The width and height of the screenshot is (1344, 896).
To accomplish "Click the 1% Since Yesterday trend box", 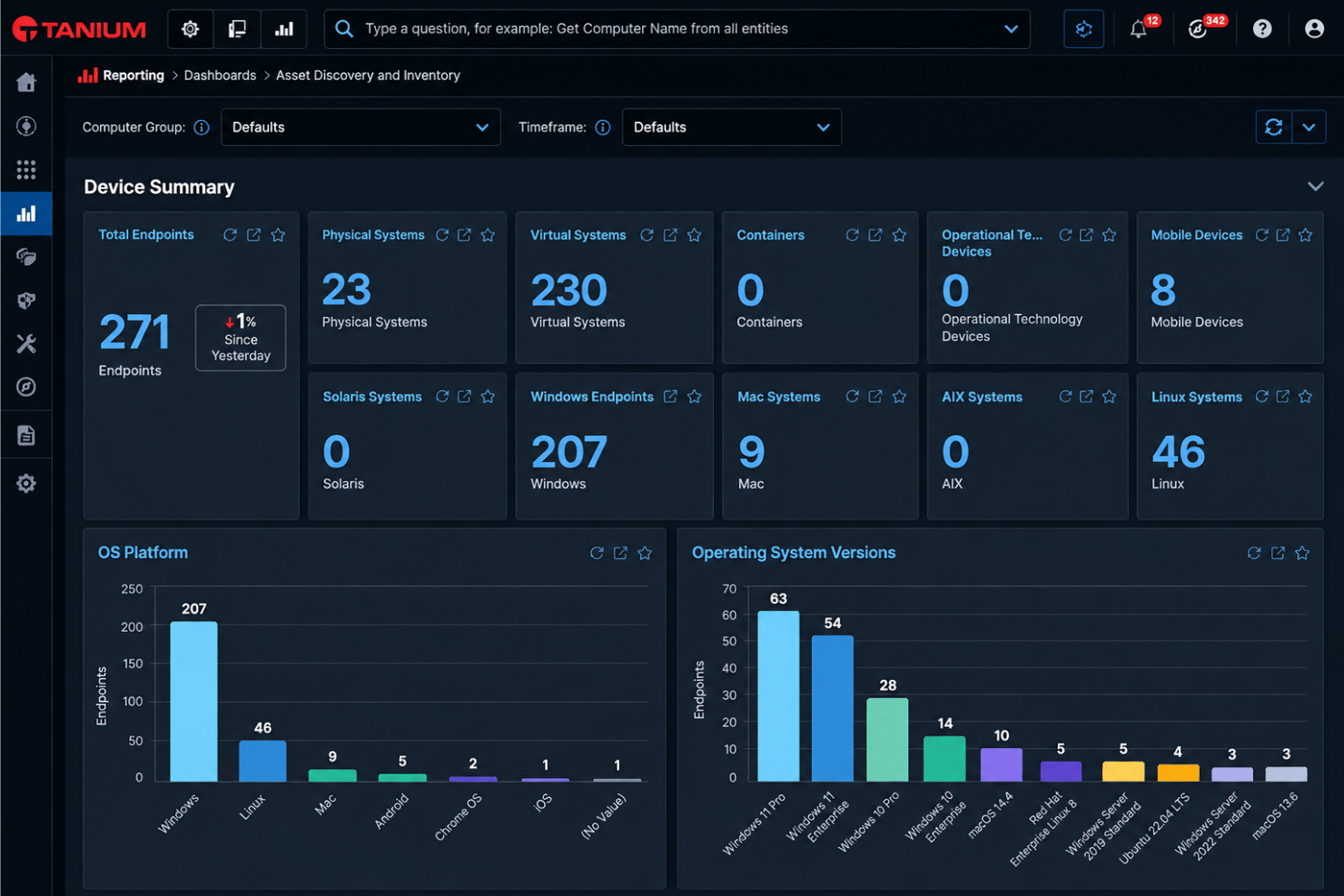I will click(241, 338).
